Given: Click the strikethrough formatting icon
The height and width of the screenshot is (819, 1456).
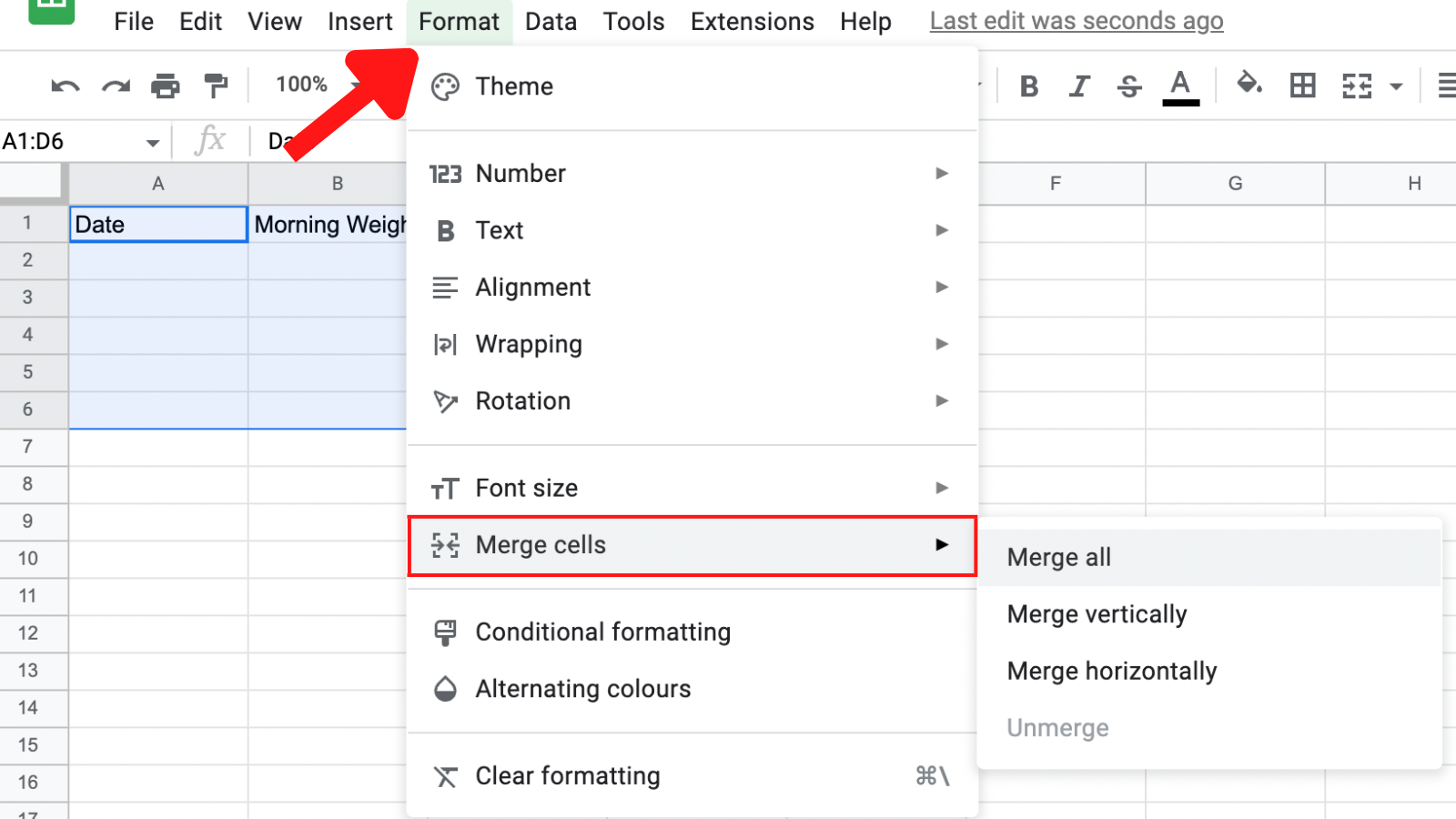Looking at the screenshot, I should tap(1128, 85).
